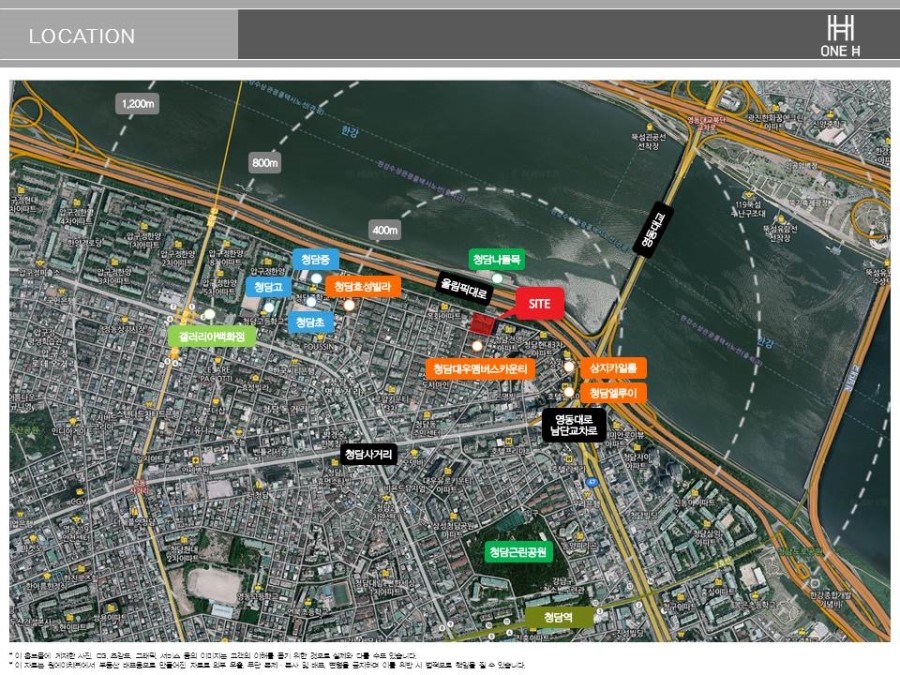This screenshot has width=900, height=675.
Task: Click the 청담효성빌라 orange label
Action: coord(363,286)
